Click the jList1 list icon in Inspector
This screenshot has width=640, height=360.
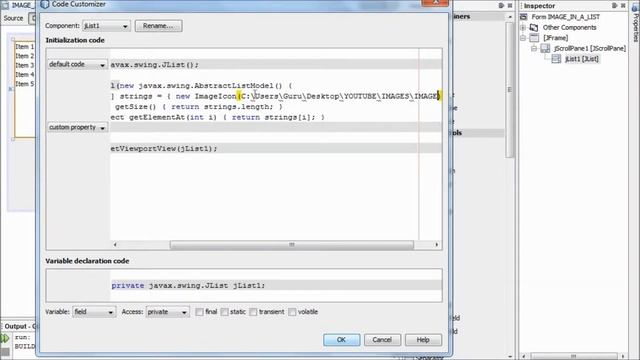tap(556, 59)
